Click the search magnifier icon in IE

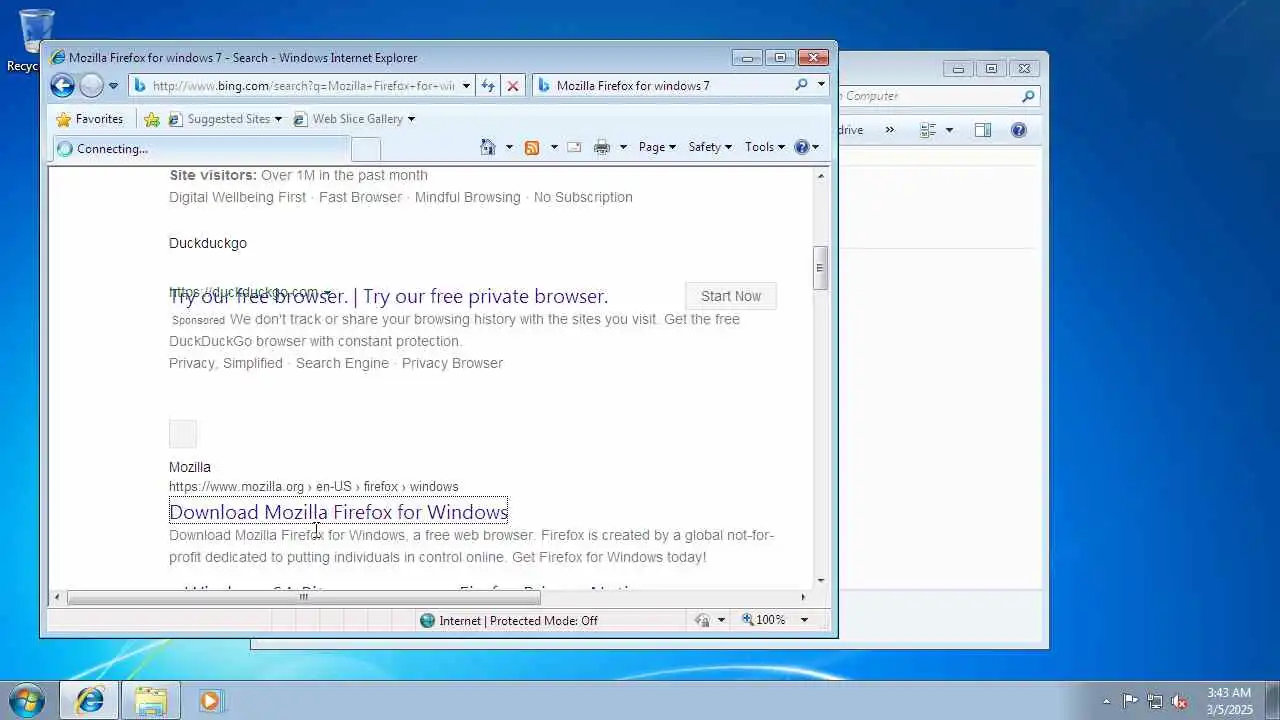click(801, 85)
